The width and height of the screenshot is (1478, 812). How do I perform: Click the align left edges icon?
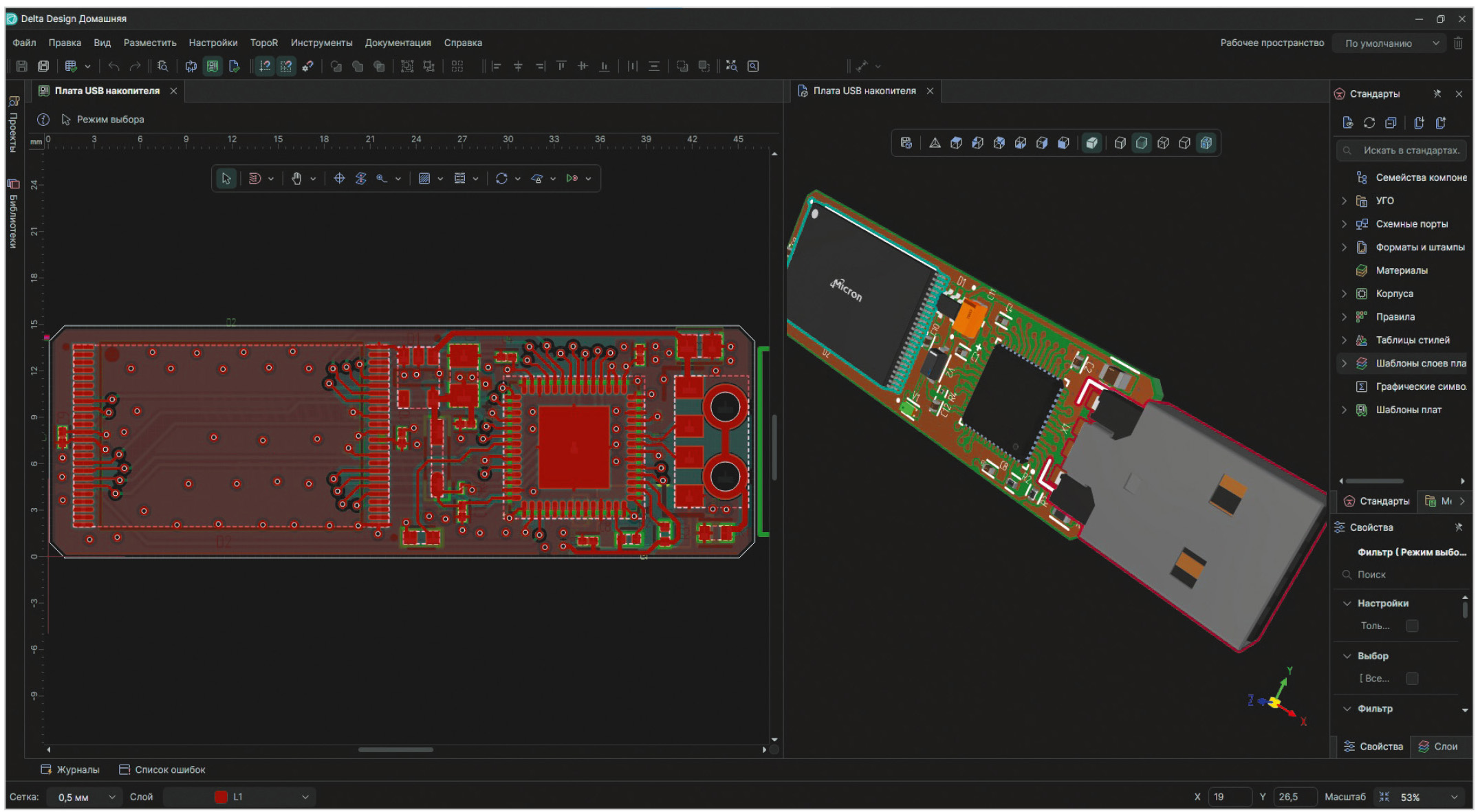[497, 66]
